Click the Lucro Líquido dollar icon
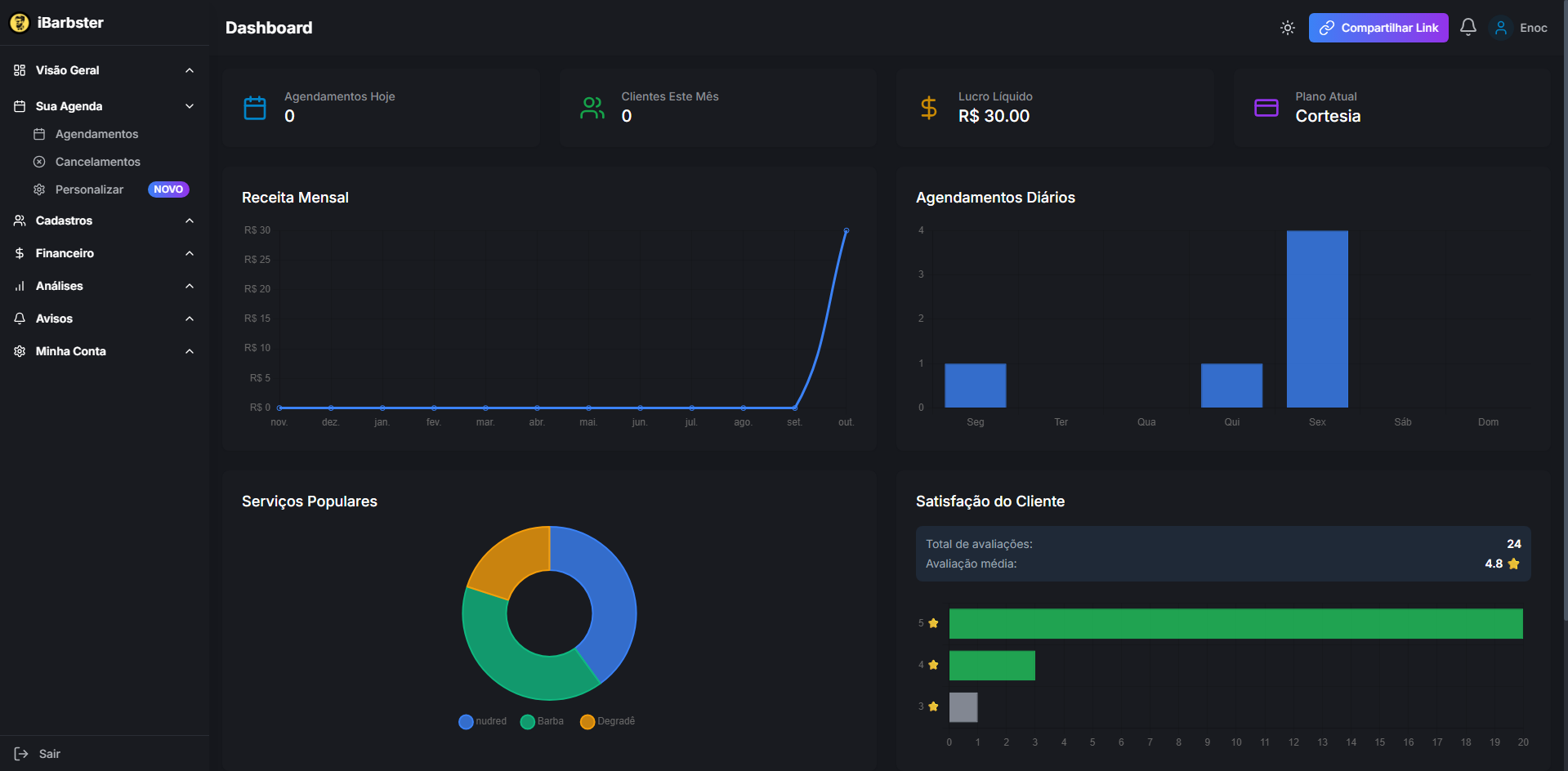Viewport: 1568px width, 771px height. coord(929,108)
